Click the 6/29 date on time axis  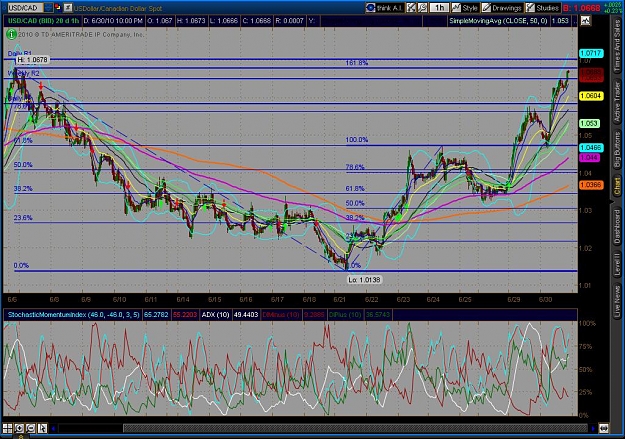pos(514,299)
